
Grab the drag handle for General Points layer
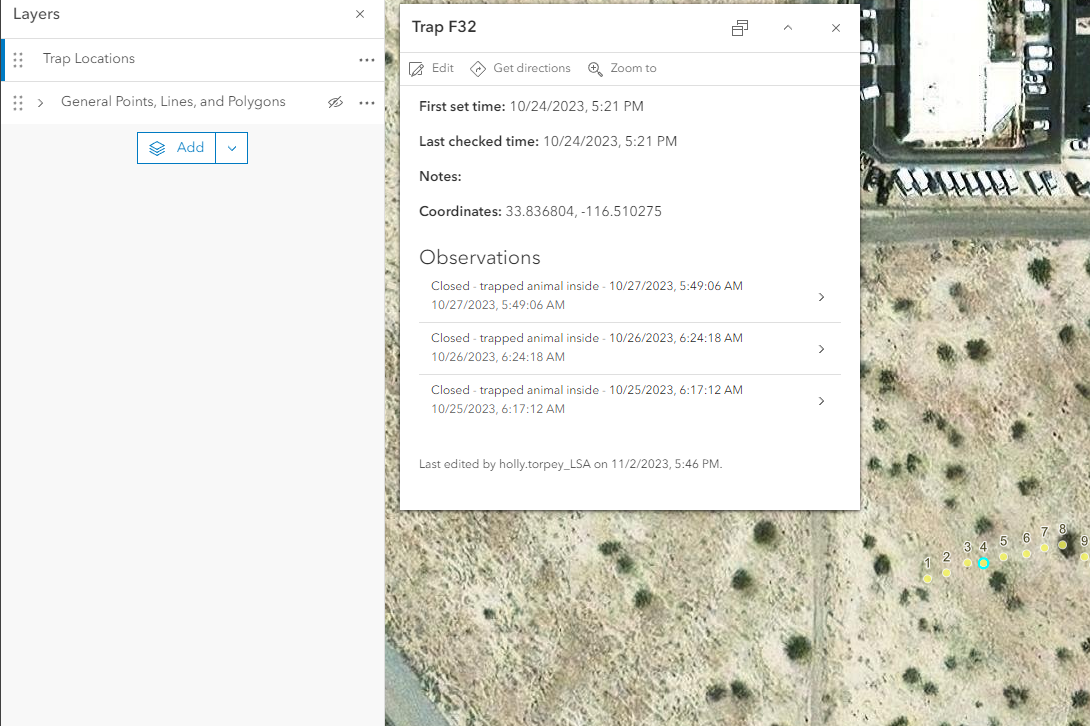[x=17, y=102]
